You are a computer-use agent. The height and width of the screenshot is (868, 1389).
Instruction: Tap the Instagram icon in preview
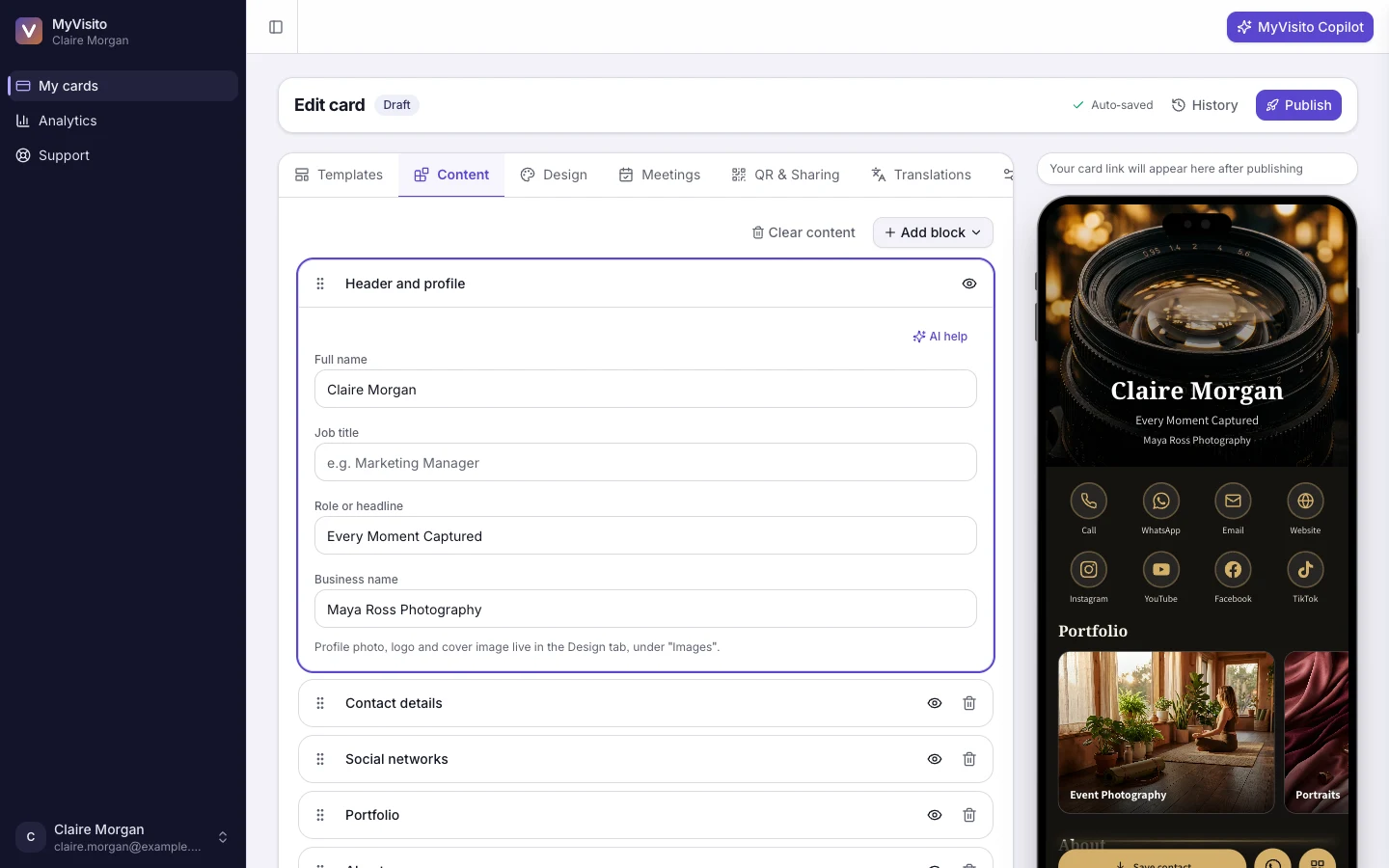click(x=1088, y=570)
